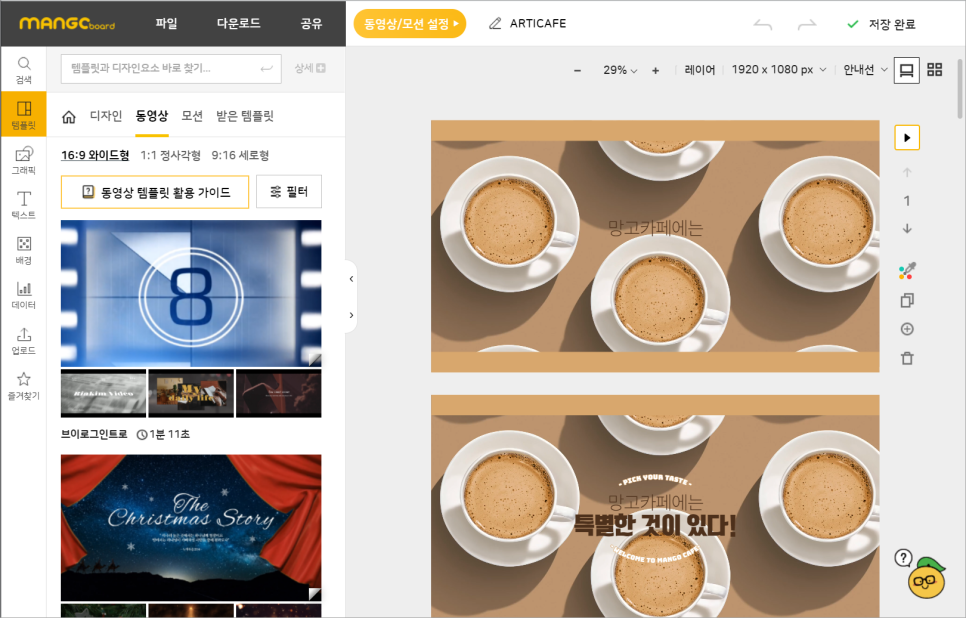This screenshot has width=966, height=618.
Task: Duplicate the page with copy icon
Action: (907, 301)
